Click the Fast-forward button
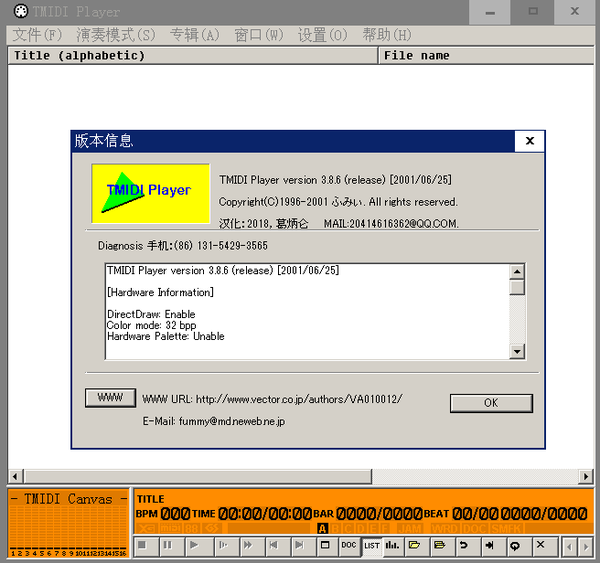Image resolution: width=600 pixels, height=563 pixels. 251,546
